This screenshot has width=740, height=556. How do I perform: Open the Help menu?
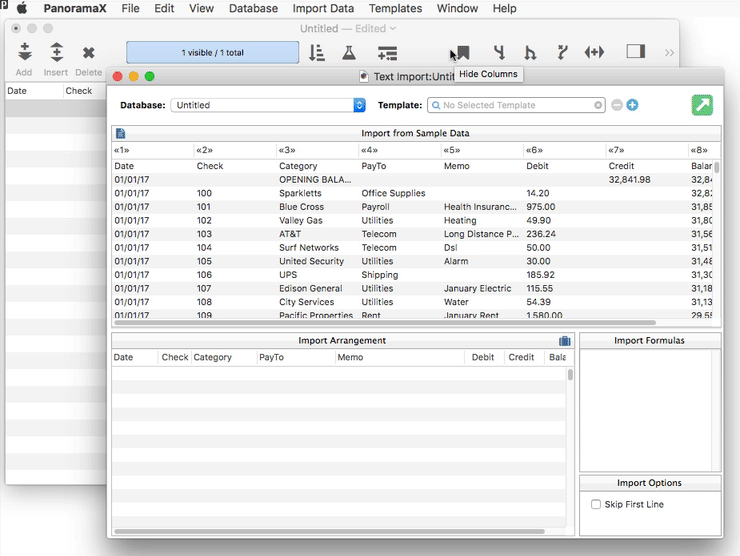[505, 8]
